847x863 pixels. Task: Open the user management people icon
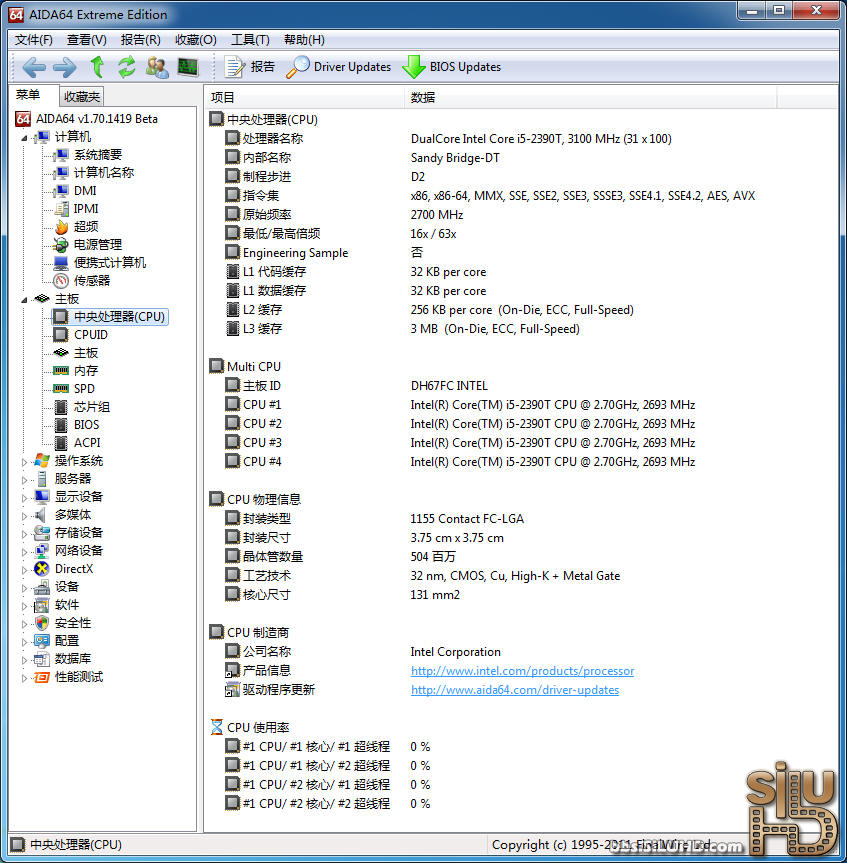(157, 67)
